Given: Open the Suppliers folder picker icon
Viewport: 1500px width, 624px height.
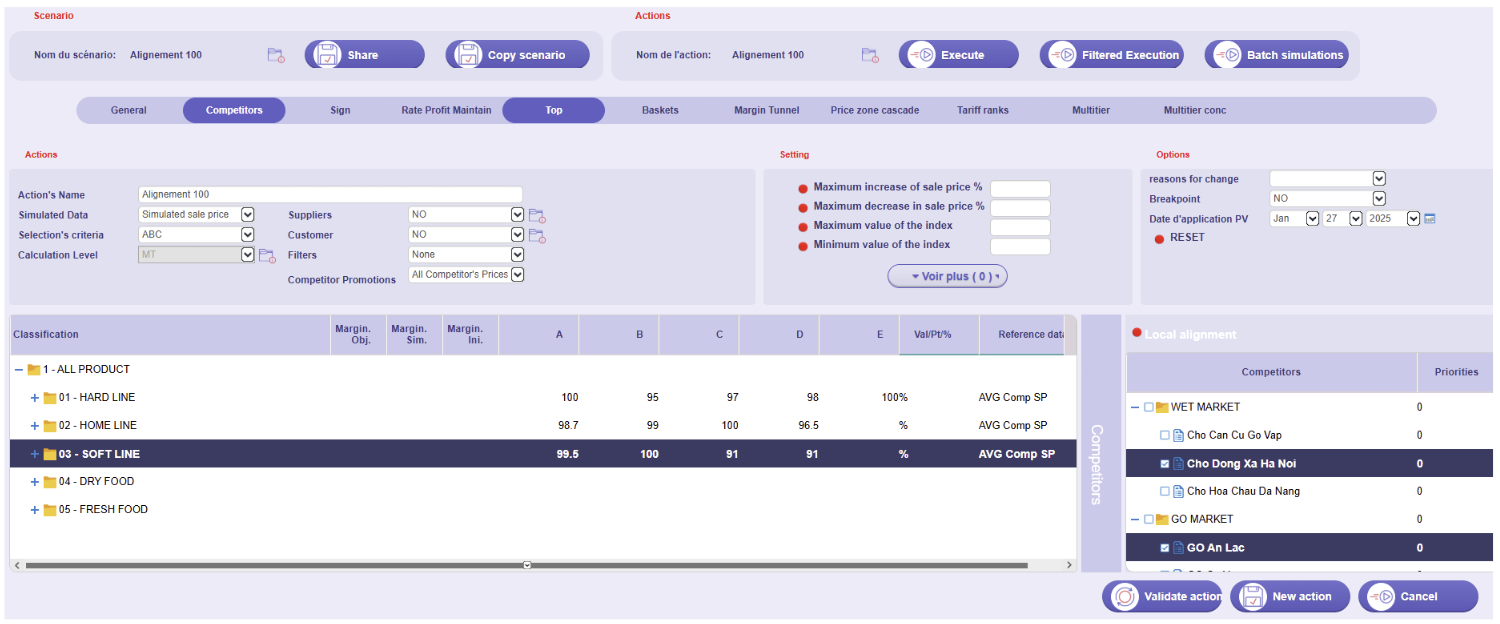Looking at the screenshot, I should point(537,215).
